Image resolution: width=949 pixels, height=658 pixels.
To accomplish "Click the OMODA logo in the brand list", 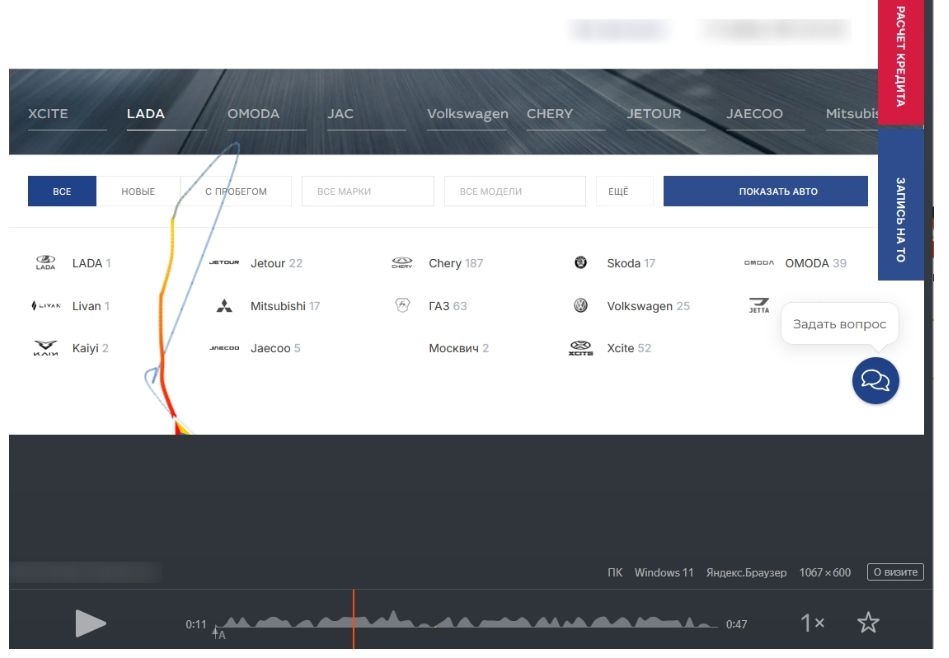I will [759, 263].
